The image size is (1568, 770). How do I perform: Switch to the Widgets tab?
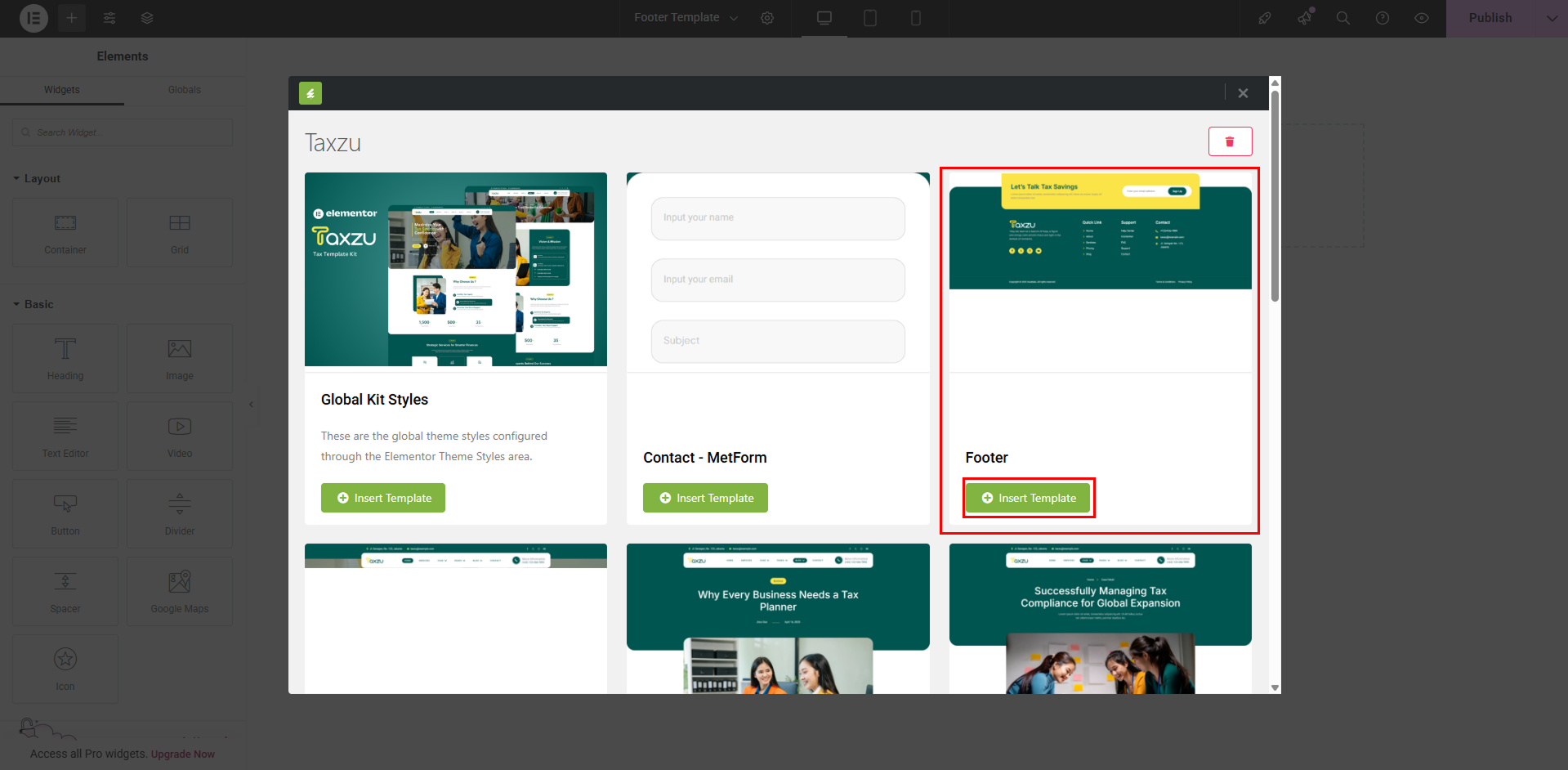[x=62, y=90]
